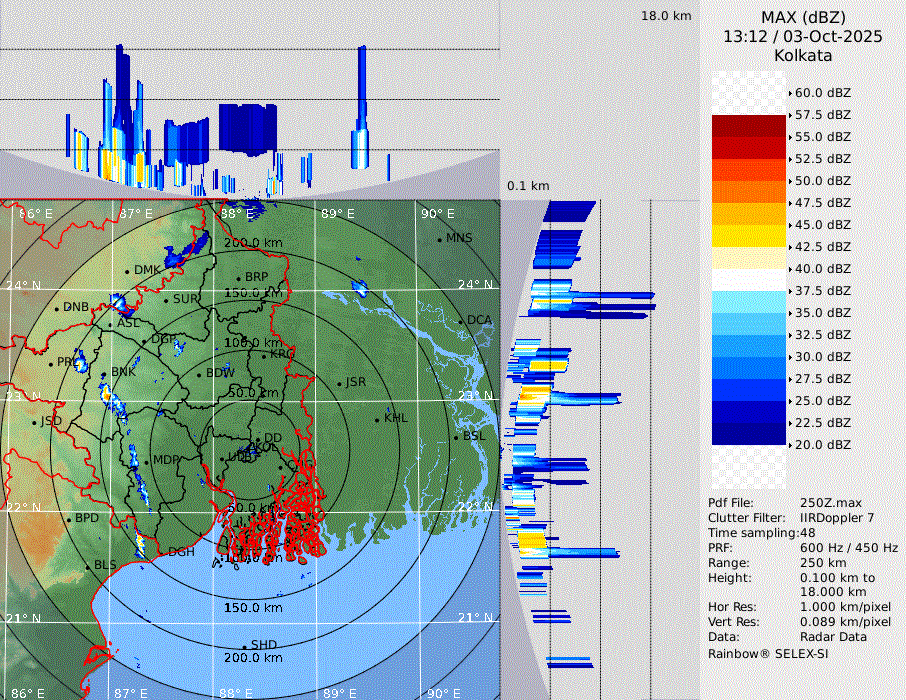The height and width of the screenshot is (700, 906).
Task: Click the arrow beside 60.0 dBZ label
Action: (x=790, y=93)
